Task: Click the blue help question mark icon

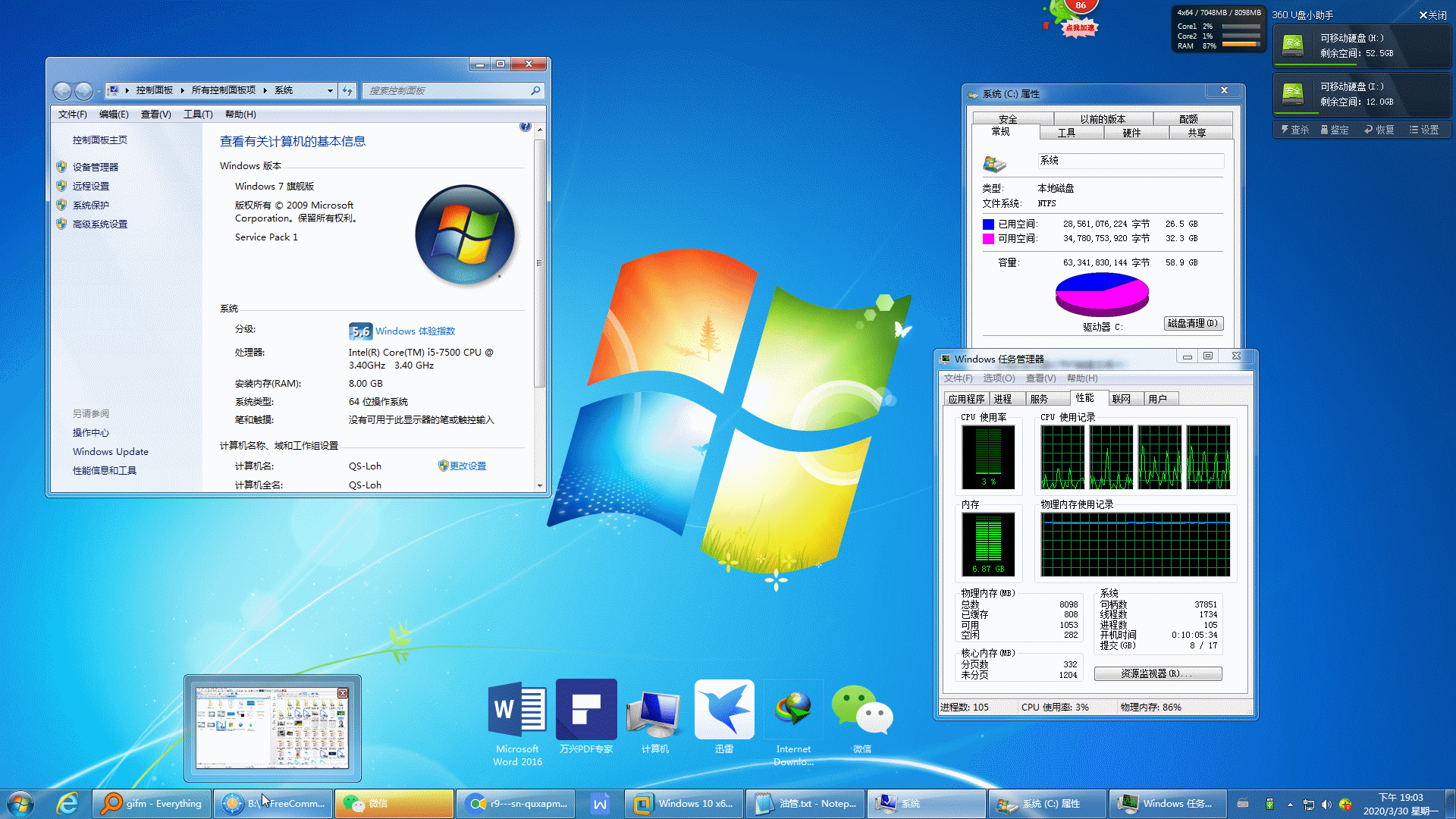Action: click(x=525, y=127)
